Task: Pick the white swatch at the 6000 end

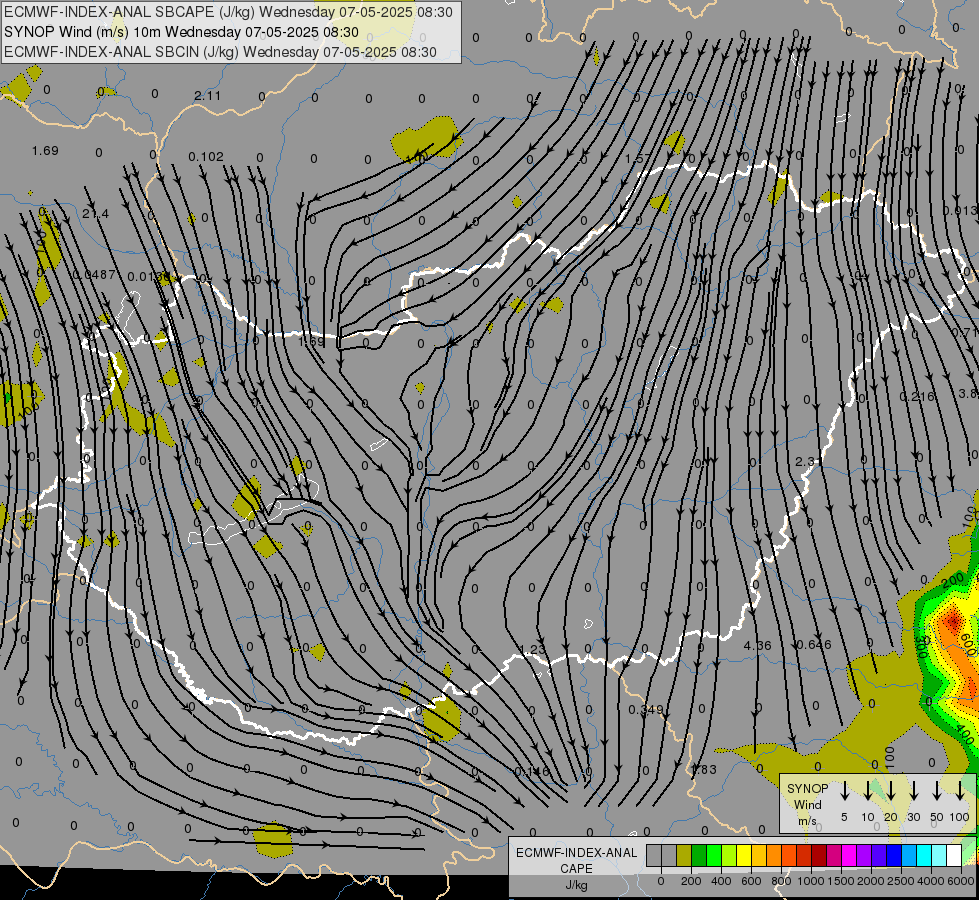Action: 955,855
